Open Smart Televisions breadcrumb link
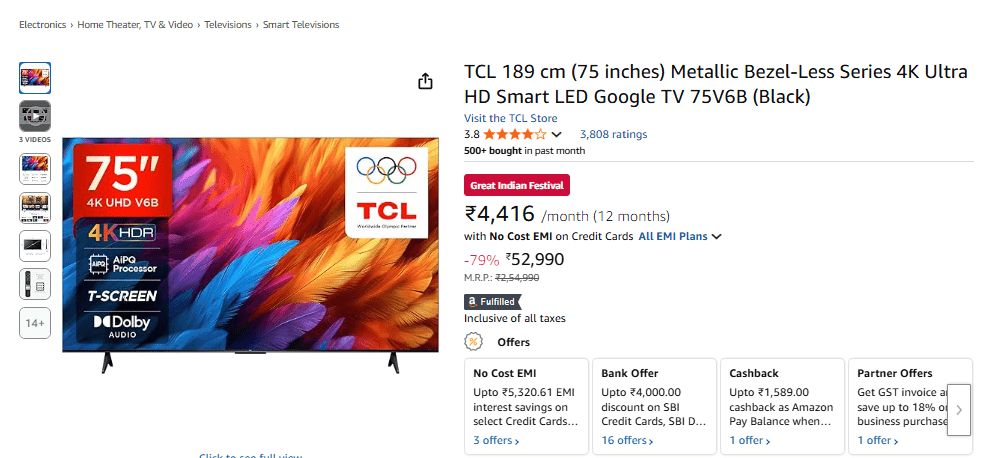The height and width of the screenshot is (458, 992). click(x=300, y=24)
